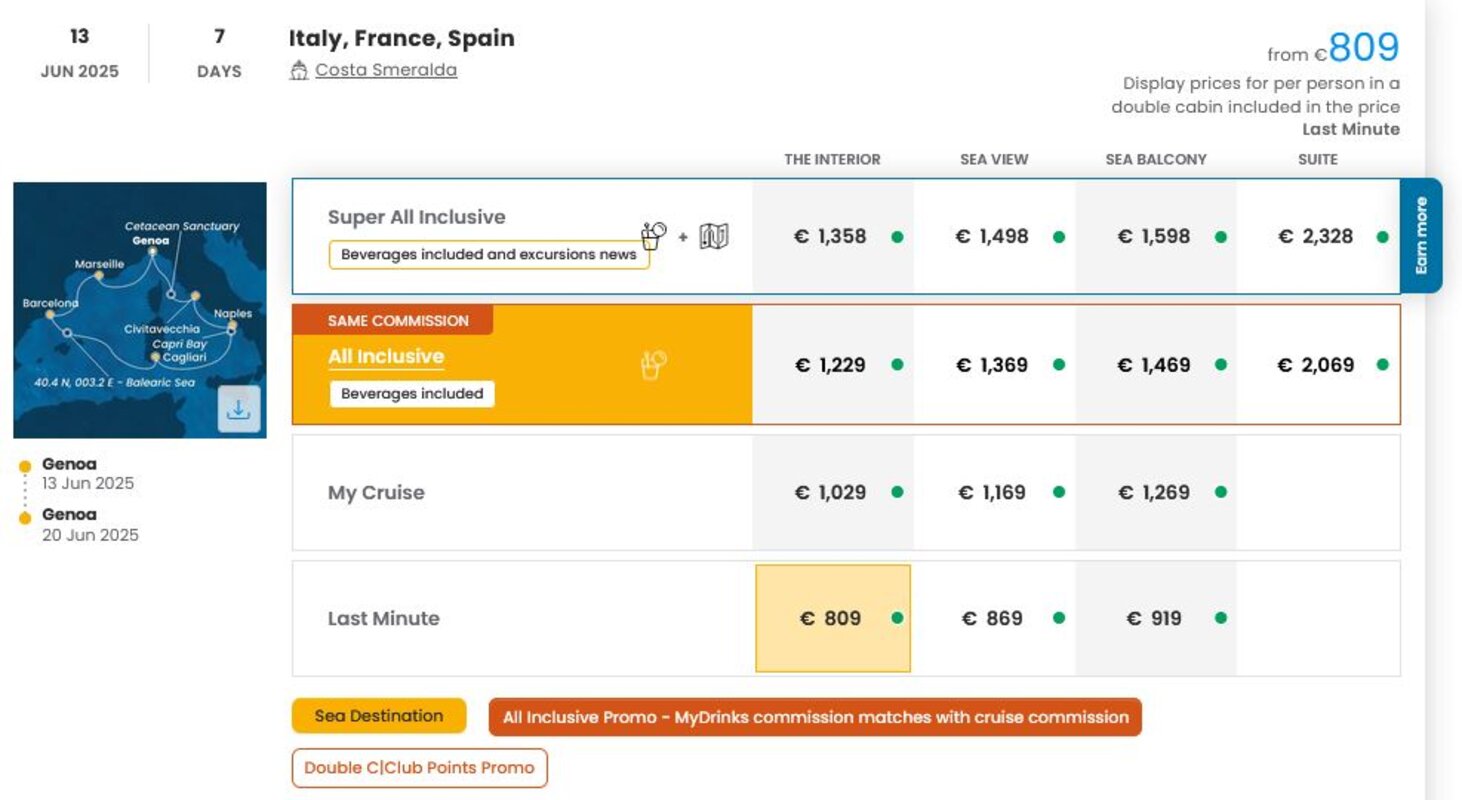Click the All Inclusive Promo MyDrinks banner
This screenshot has width=1462, height=800.
click(x=815, y=717)
